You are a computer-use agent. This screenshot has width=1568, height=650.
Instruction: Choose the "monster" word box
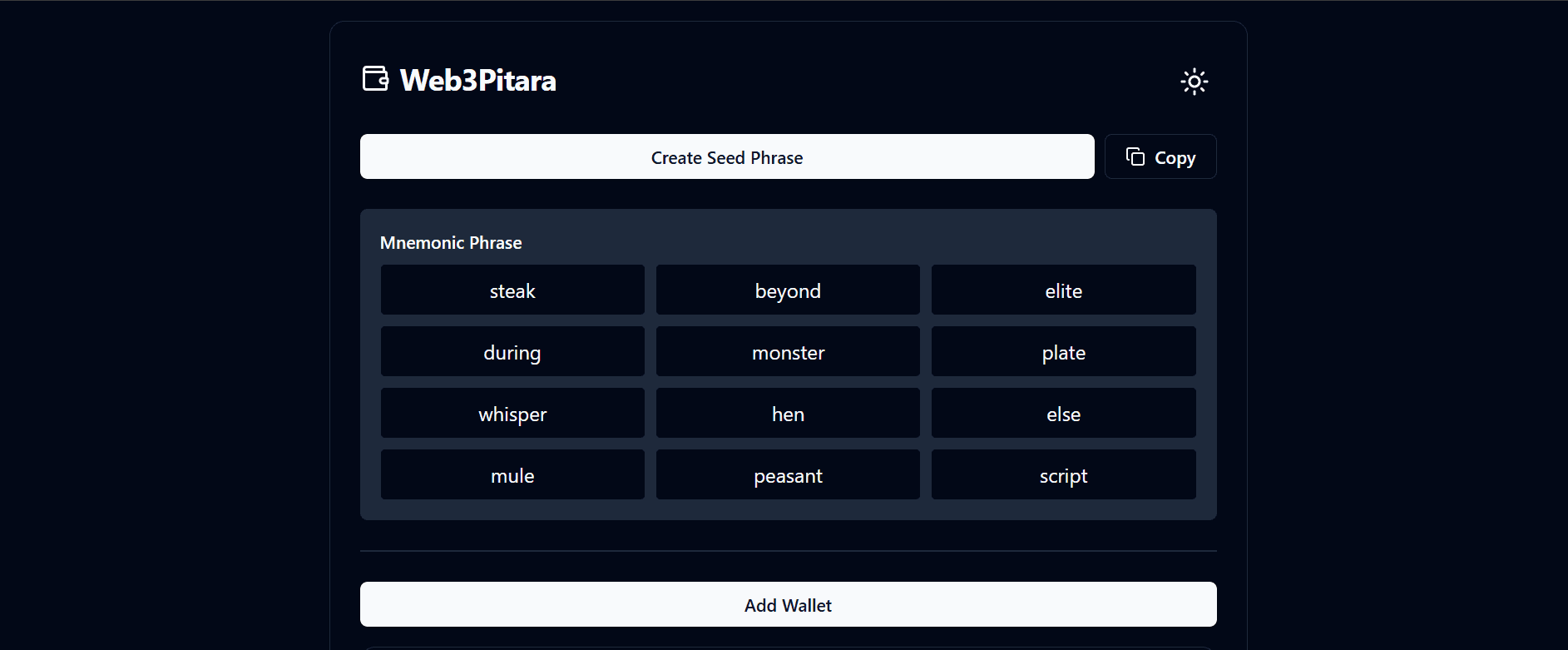click(x=788, y=351)
